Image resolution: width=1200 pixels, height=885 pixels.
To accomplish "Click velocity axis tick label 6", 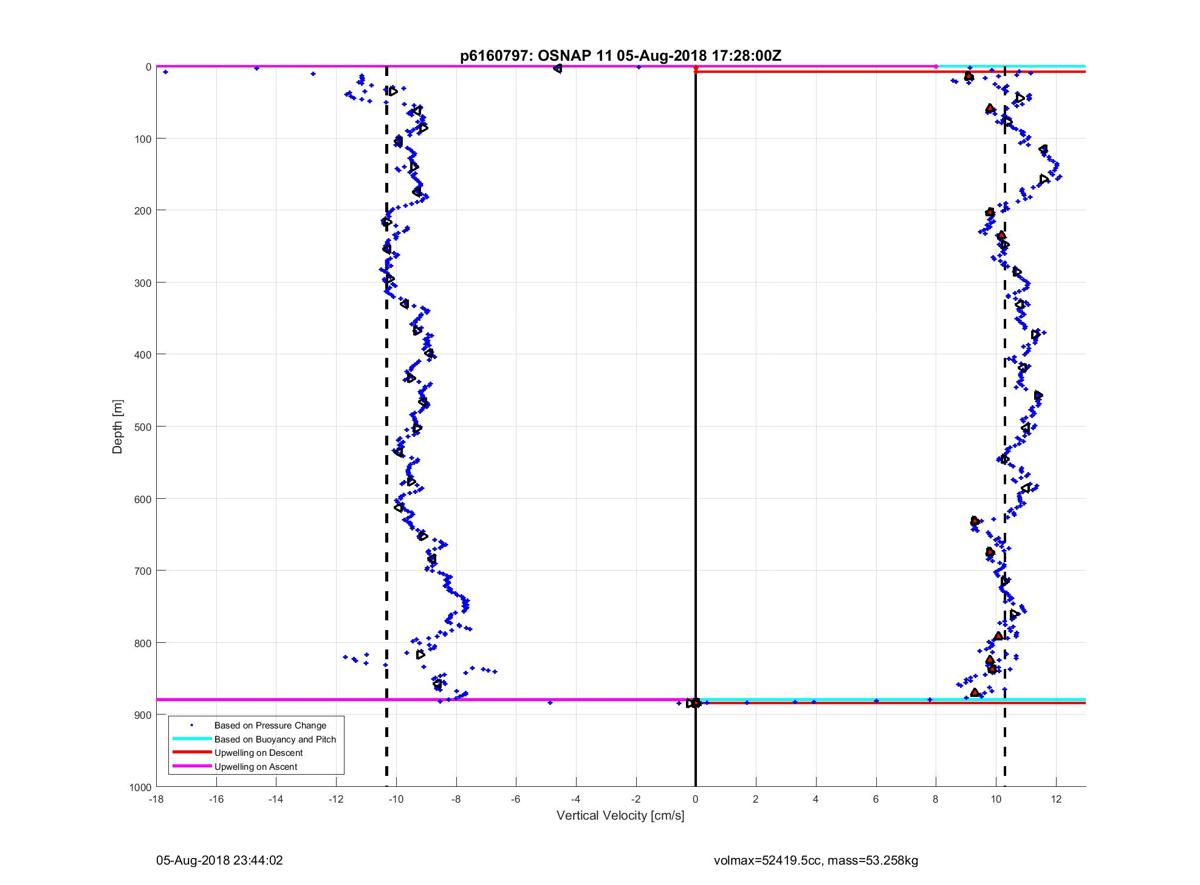I will [x=876, y=799].
